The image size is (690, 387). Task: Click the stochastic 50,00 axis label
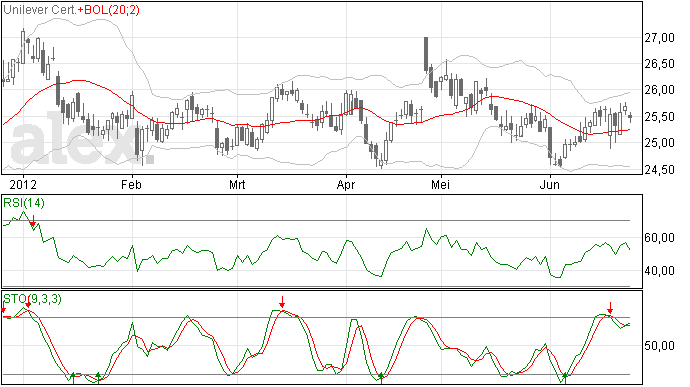(x=659, y=346)
